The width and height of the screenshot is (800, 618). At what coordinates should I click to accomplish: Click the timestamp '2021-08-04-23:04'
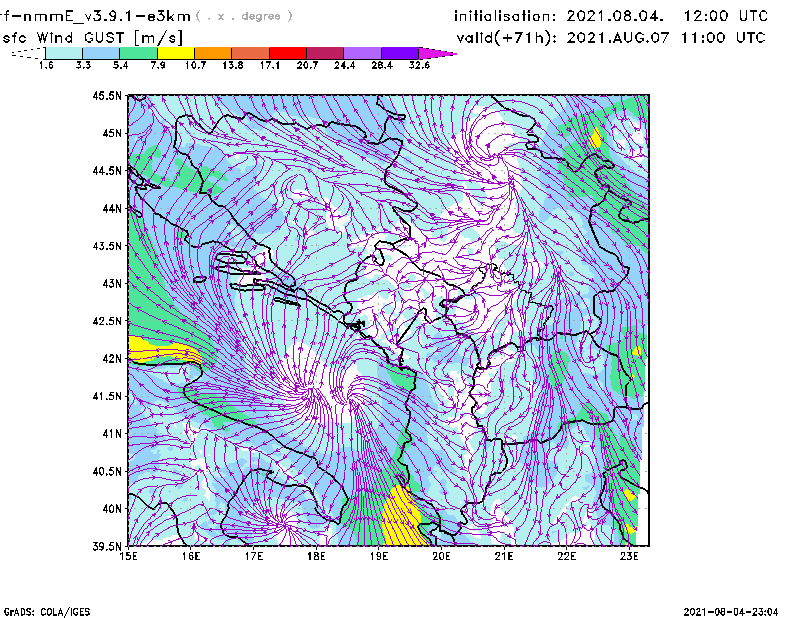coord(731,612)
